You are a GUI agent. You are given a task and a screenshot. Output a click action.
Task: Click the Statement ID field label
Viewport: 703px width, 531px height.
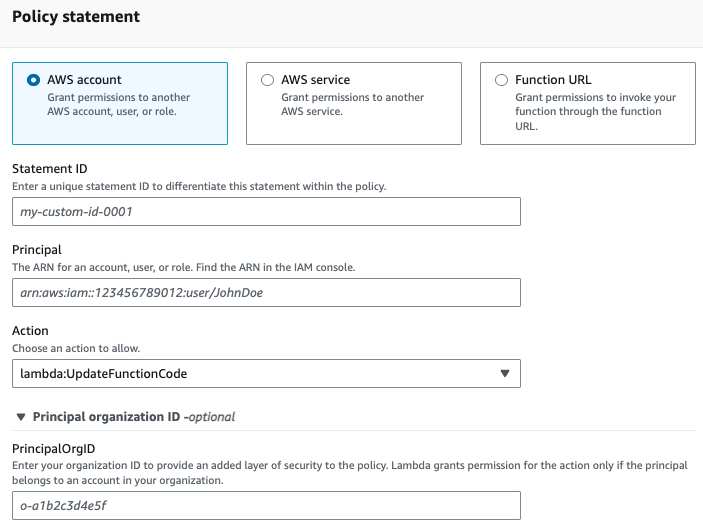click(x=49, y=169)
